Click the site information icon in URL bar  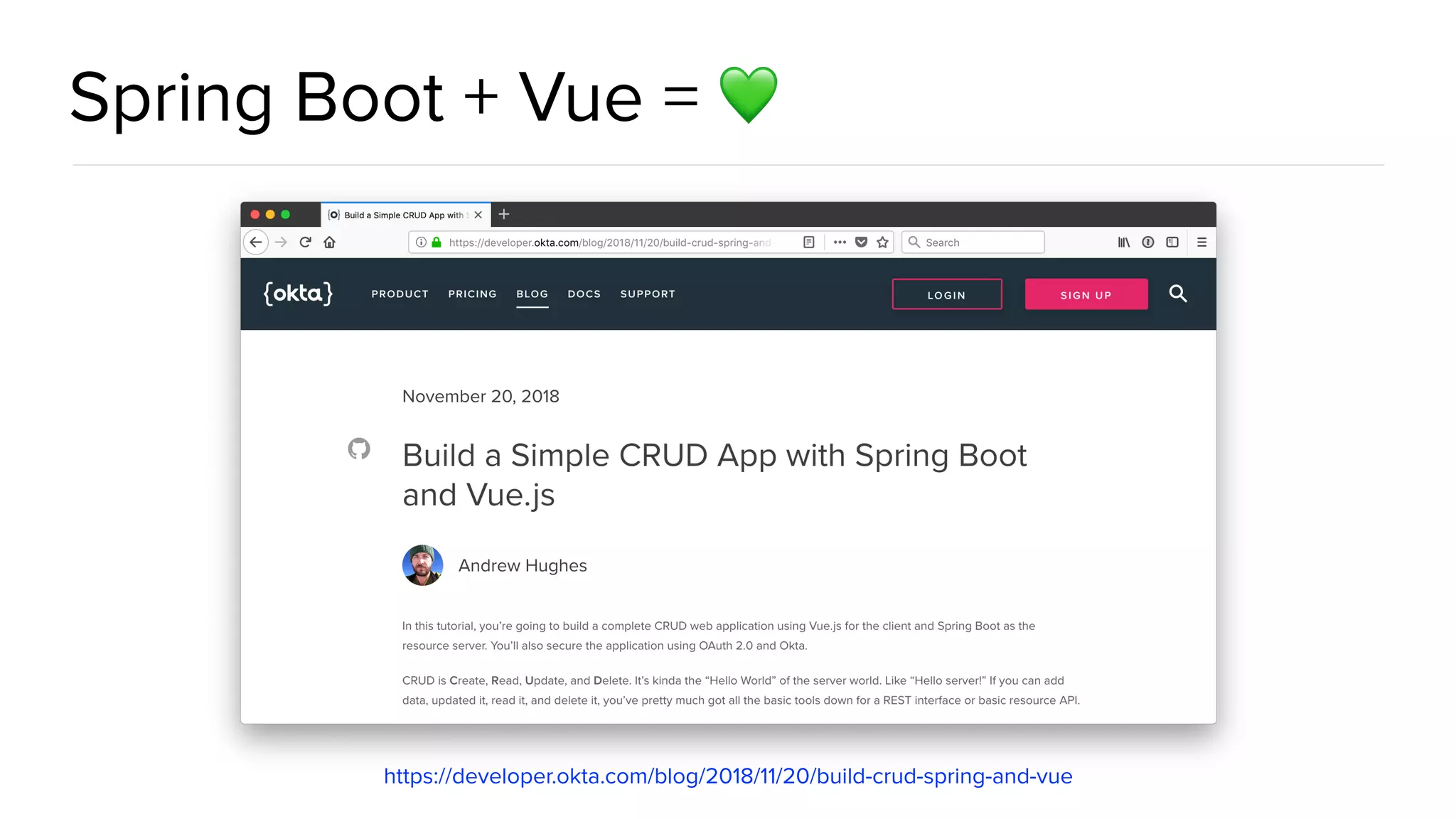(421, 242)
